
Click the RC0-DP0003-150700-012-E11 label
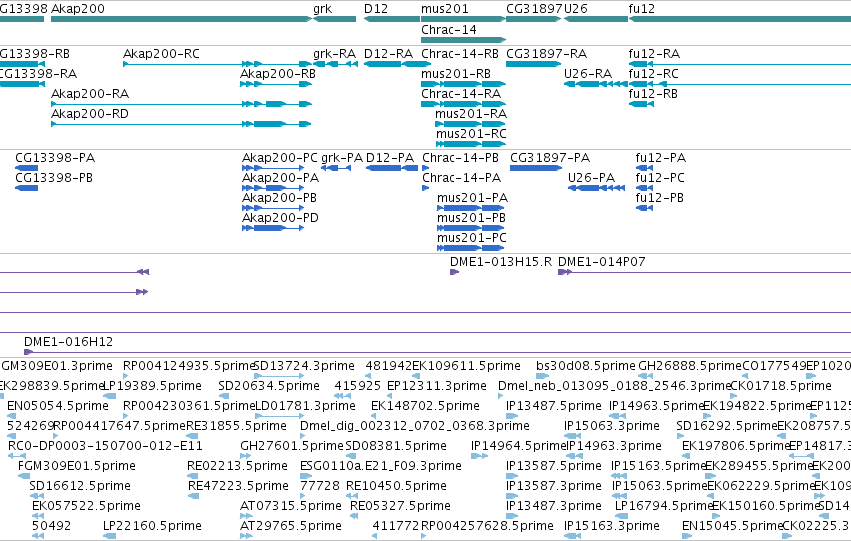pyautogui.click(x=105, y=446)
